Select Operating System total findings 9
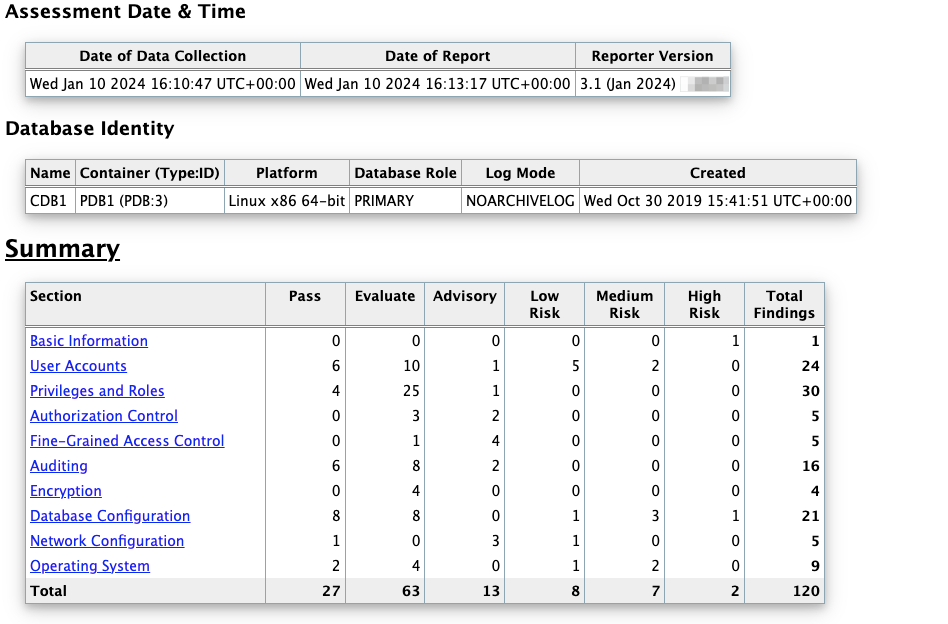Image resolution: width=948 pixels, height=624 pixels. pyautogui.click(x=815, y=566)
